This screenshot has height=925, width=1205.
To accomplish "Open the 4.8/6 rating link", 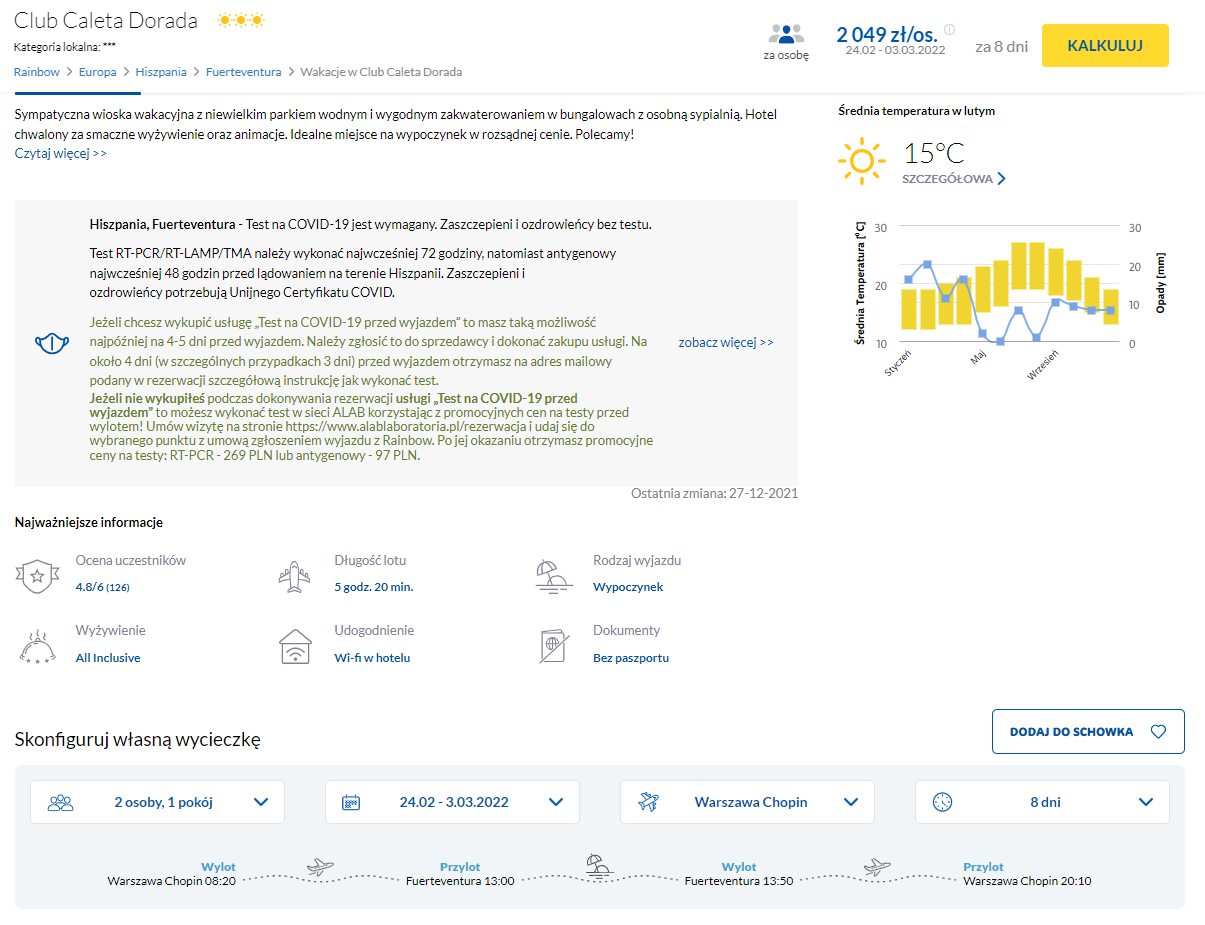I will [102, 587].
